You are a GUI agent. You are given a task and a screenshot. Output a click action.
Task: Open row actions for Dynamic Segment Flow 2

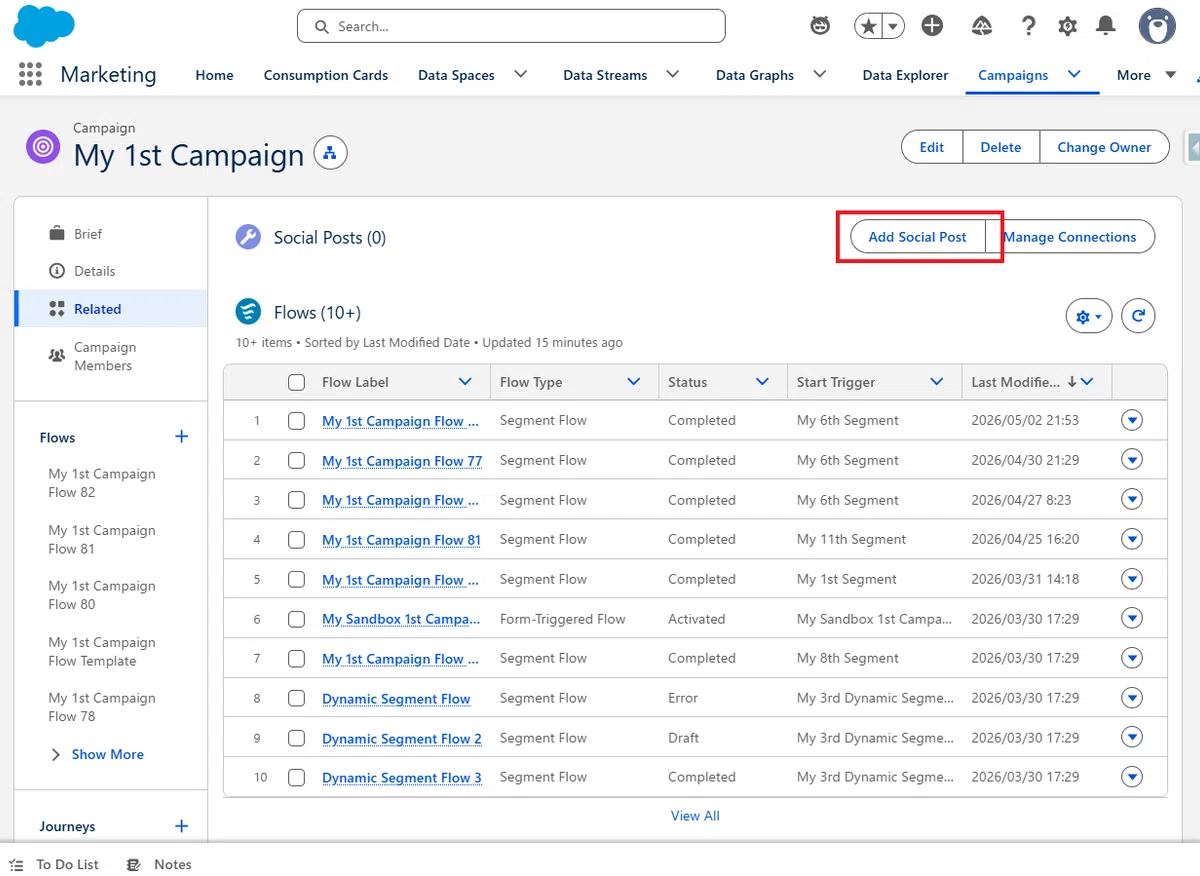pyautogui.click(x=1132, y=738)
